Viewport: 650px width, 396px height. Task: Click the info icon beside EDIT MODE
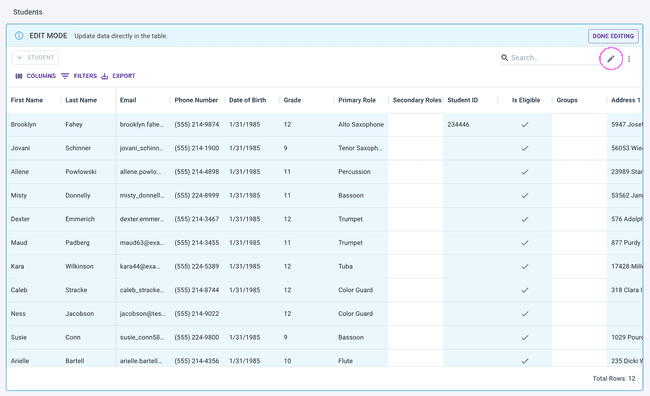coord(19,36)
